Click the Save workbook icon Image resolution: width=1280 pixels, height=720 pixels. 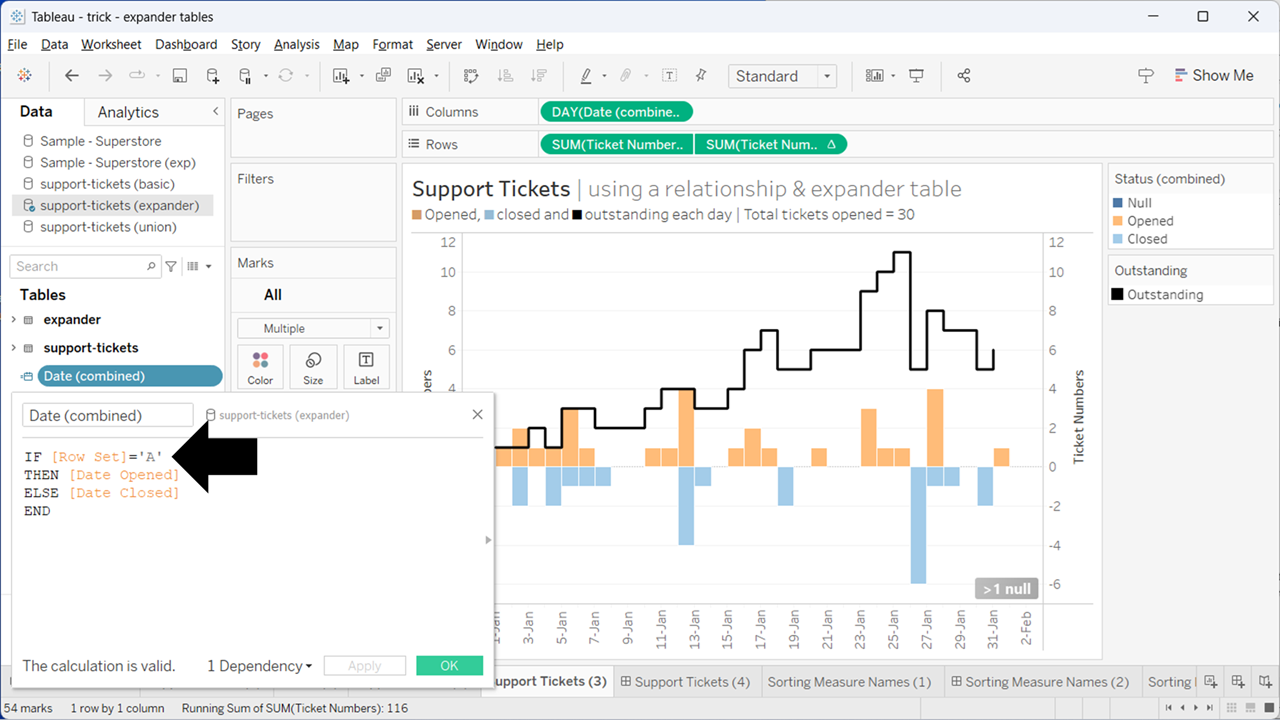click(180, 76)
